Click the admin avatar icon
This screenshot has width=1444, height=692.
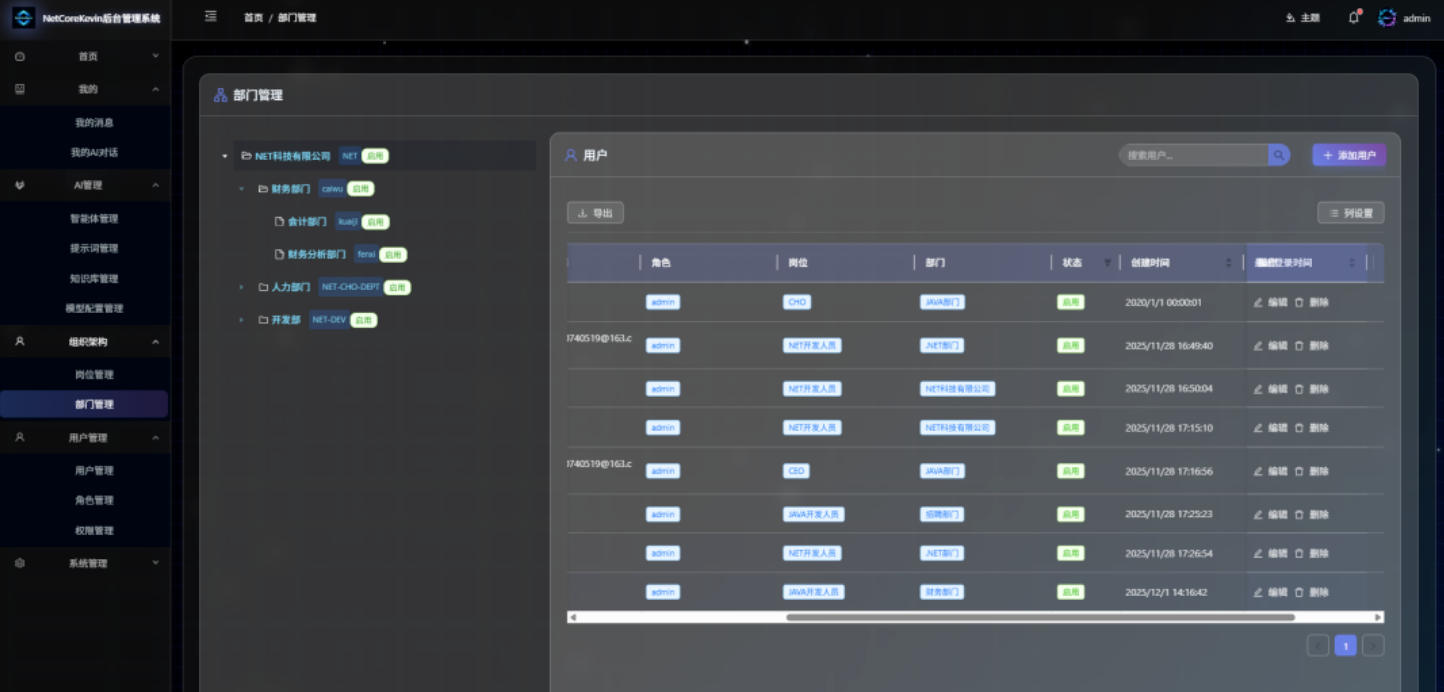(x=1387, y=17)
